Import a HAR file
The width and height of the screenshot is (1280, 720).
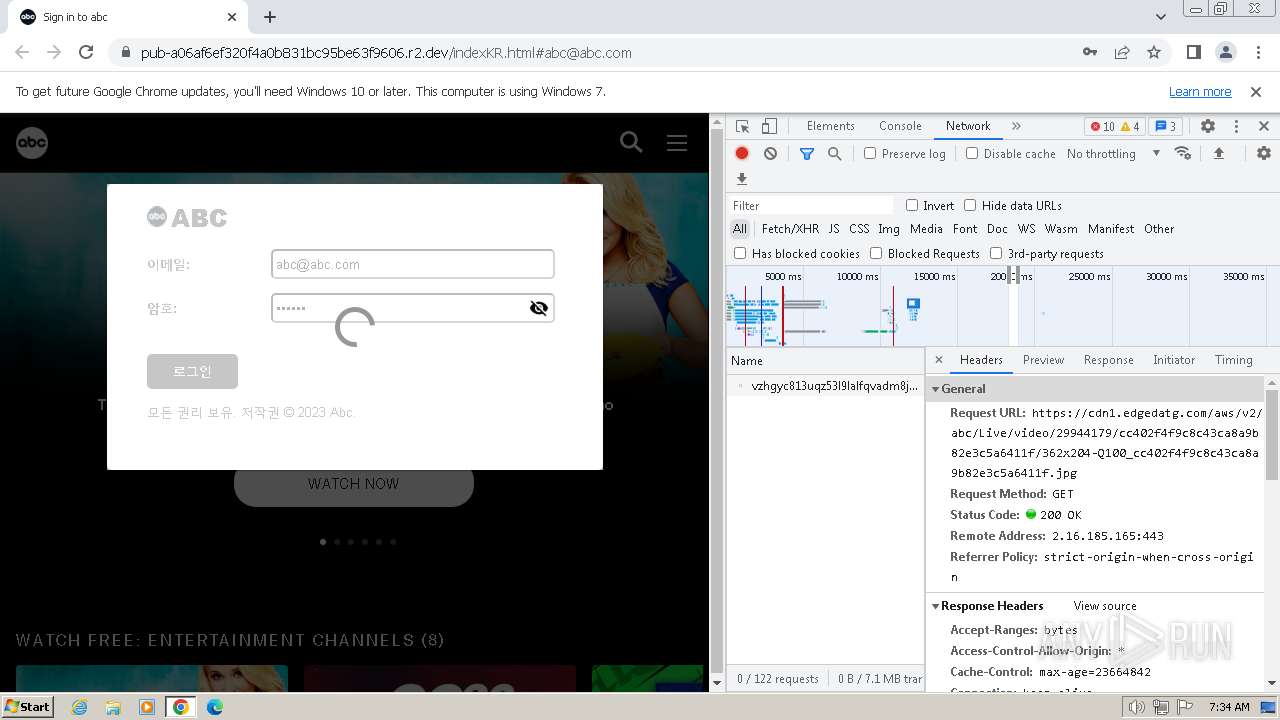pos(1218,153)
